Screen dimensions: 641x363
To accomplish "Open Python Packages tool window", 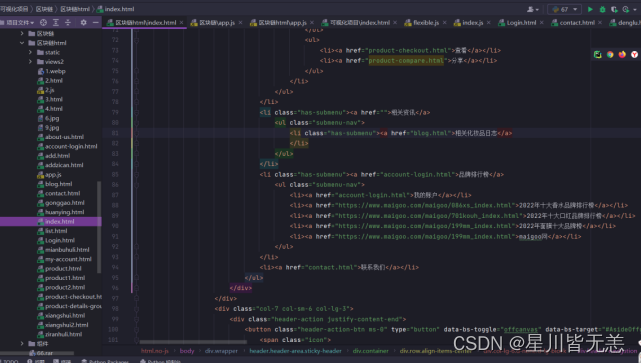I will pos(105,361).
